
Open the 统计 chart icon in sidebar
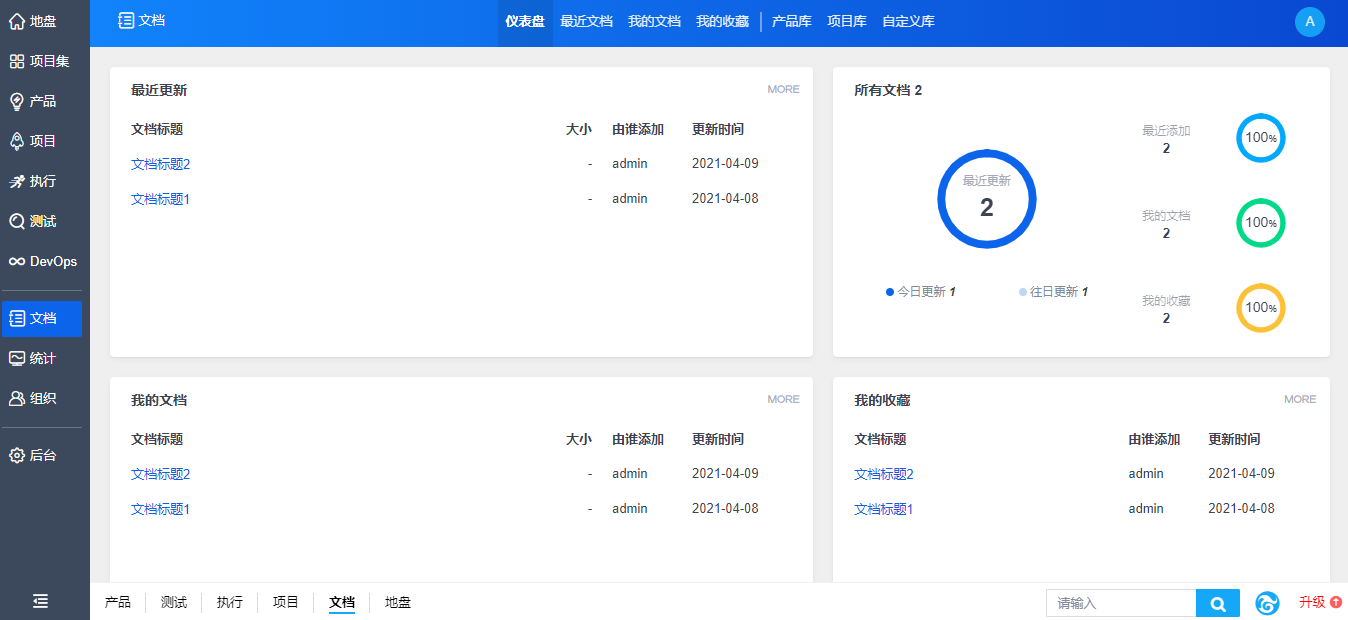pyautogui.click(x=17, y=358)
